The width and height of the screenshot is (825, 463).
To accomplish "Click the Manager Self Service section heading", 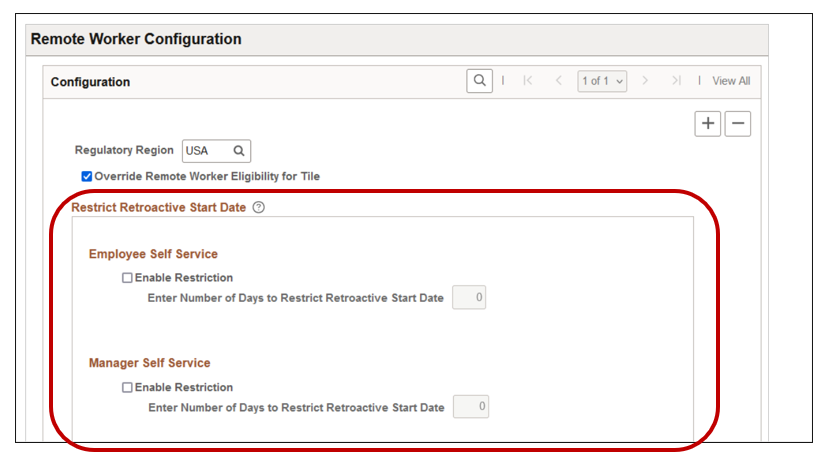I will pyautogui.click(x=149, y=363).
